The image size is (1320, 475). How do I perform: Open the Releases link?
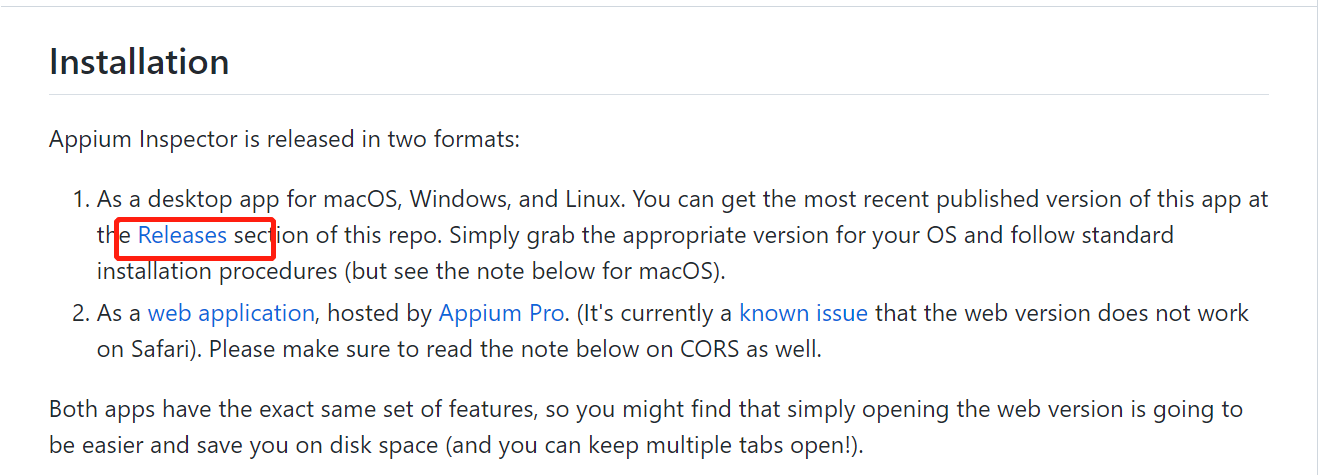point(182,236)
